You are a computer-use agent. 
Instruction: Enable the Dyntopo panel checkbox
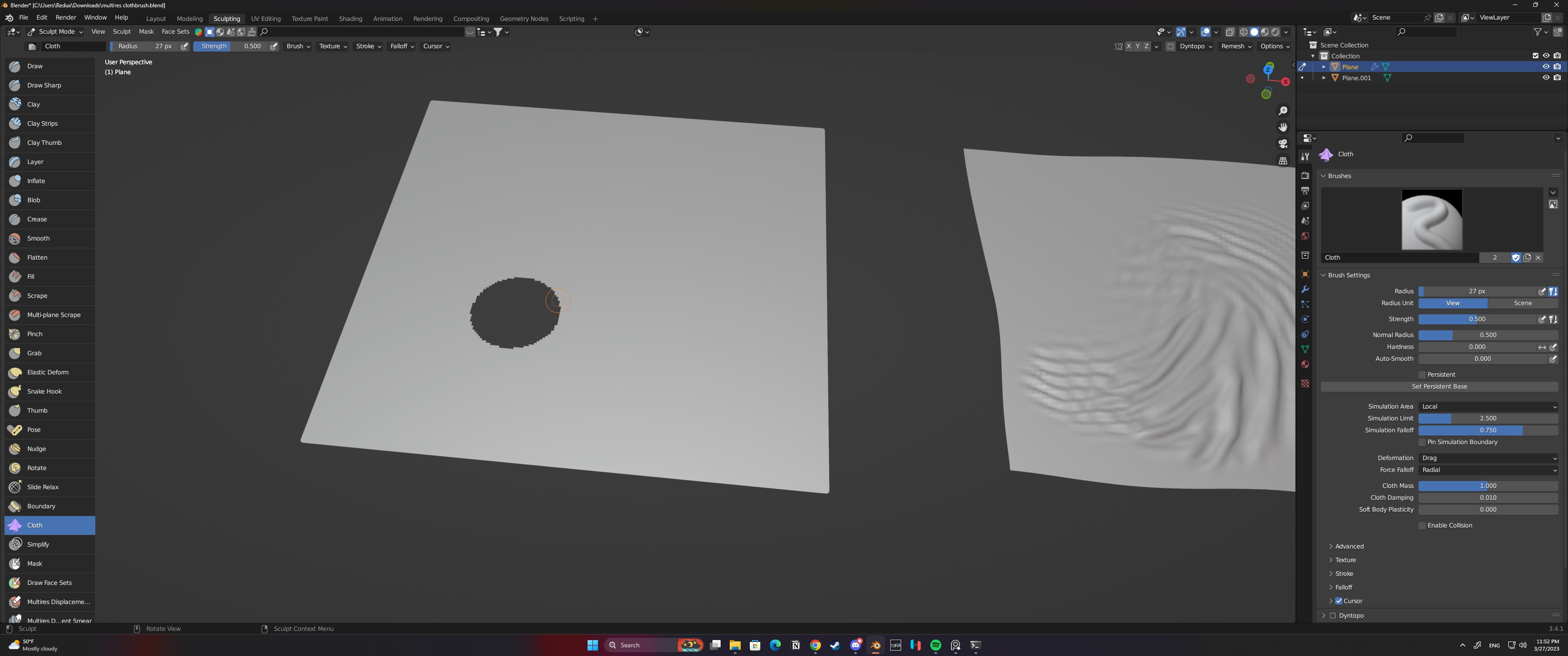click(x=1332, y=616)
